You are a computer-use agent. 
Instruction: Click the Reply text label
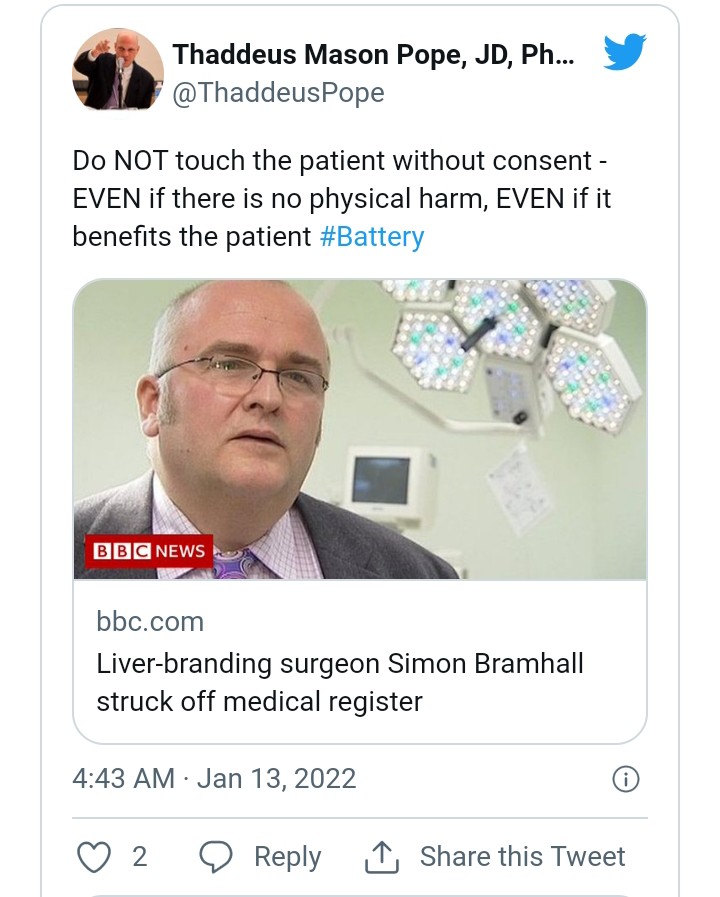pos(287,856)
